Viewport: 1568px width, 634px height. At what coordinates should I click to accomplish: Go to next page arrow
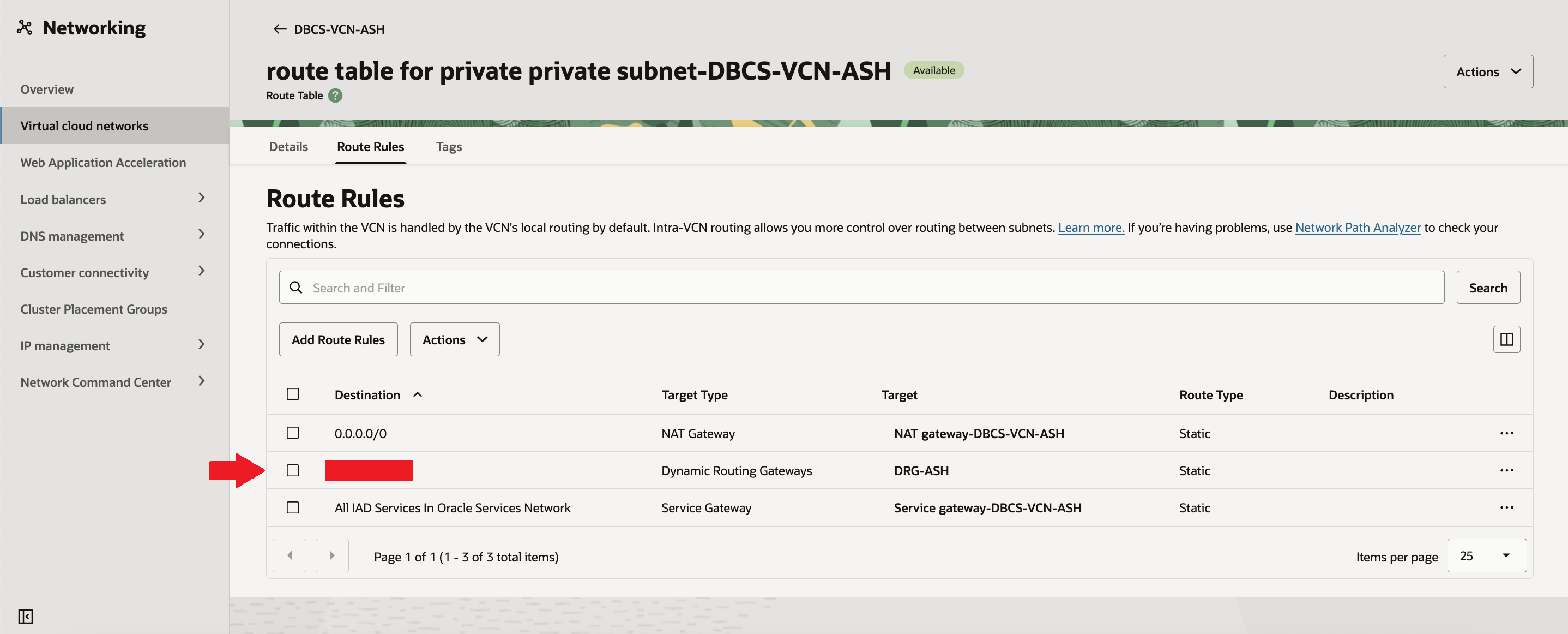coord(331,555)
